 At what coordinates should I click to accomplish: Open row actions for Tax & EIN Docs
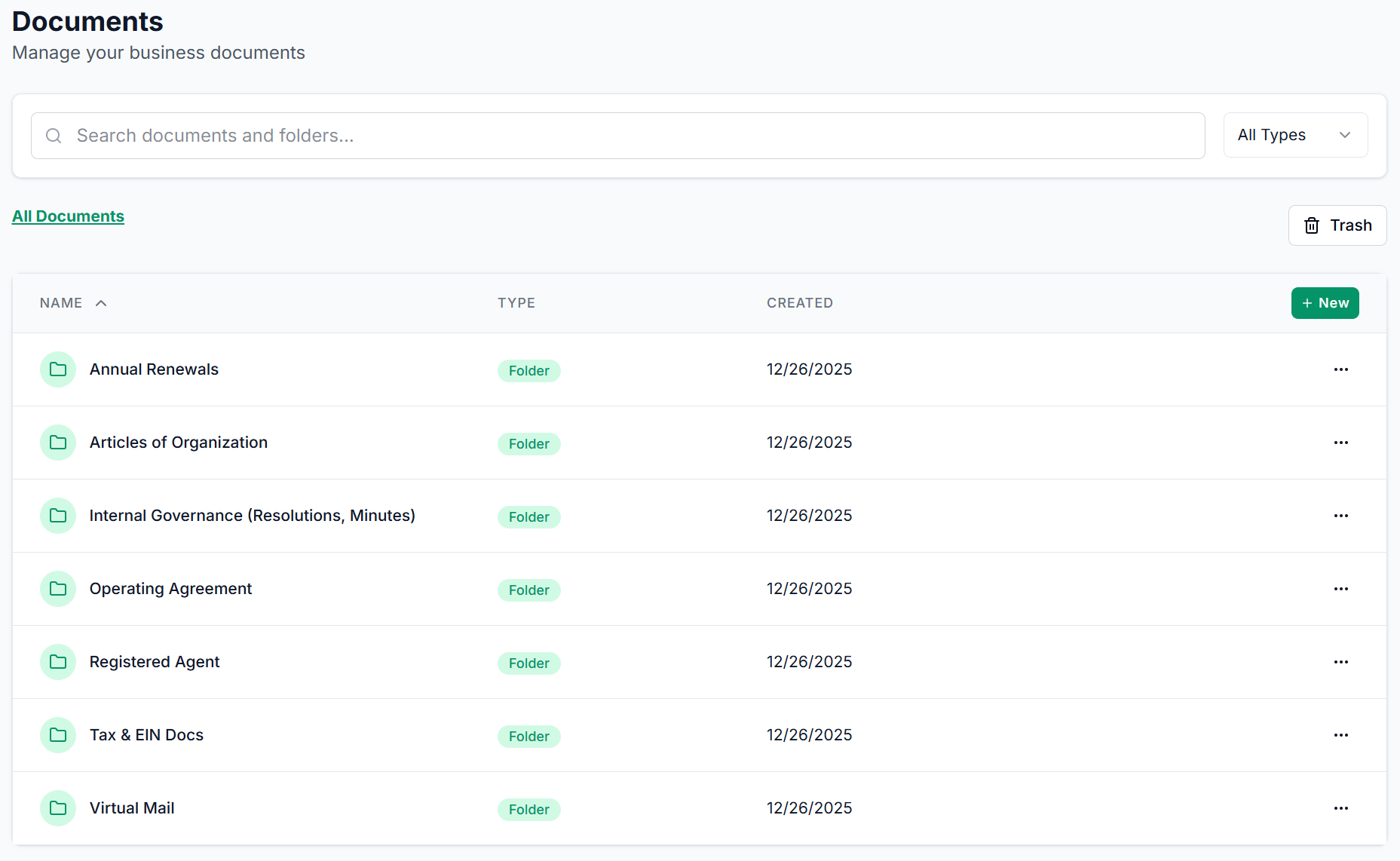pos(1340,735)
